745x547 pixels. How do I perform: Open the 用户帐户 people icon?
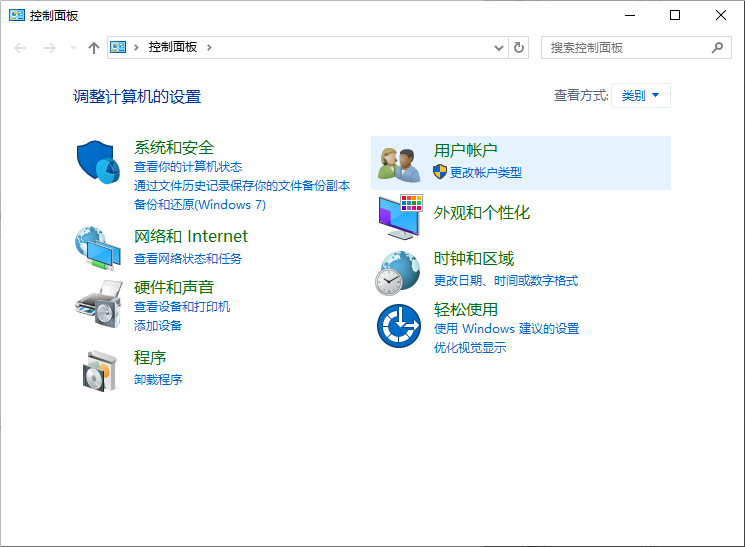tap(399, 164)
